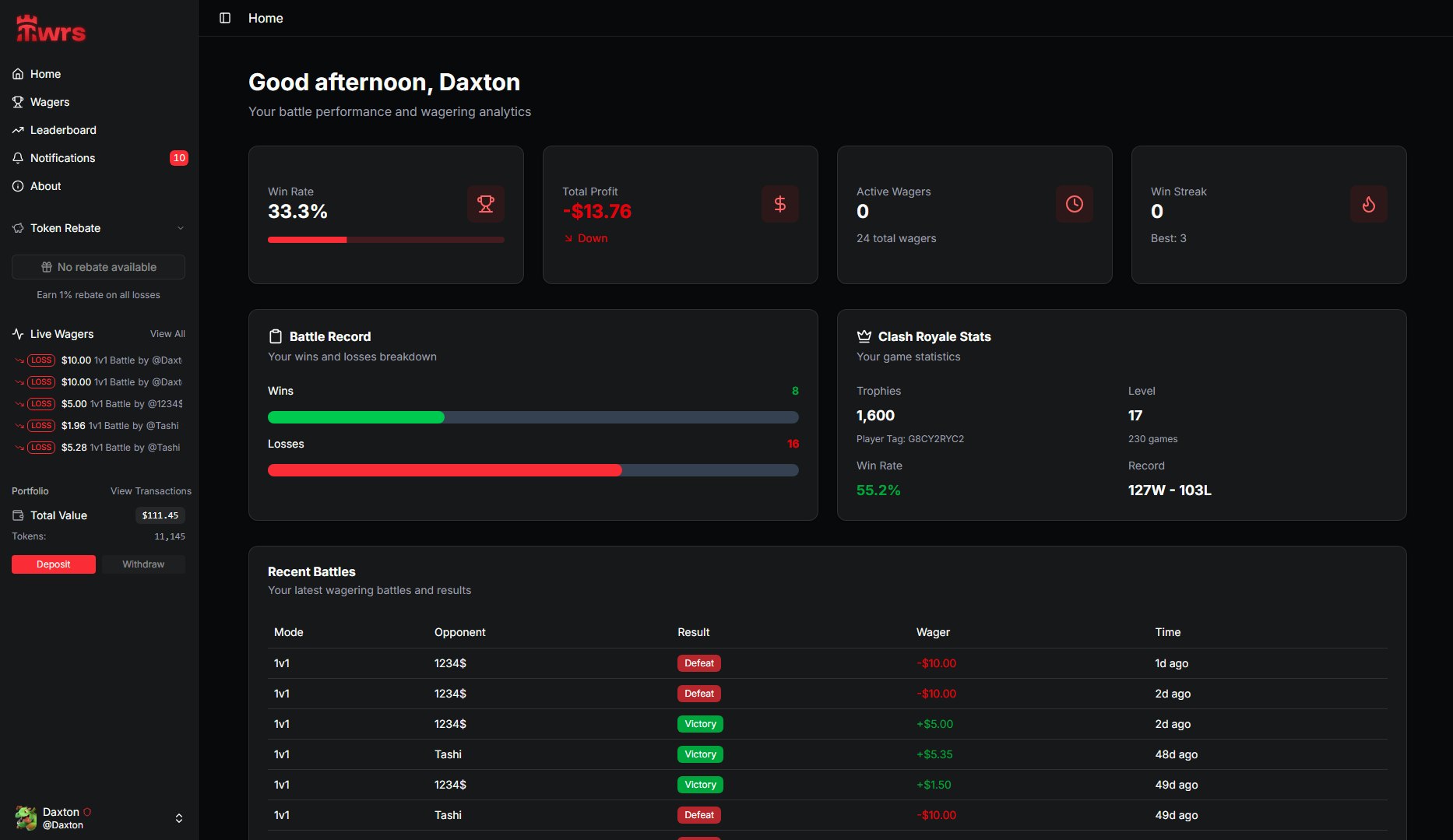The width and height of the screenshot is (1453, 840).
Task: Click the LOSS badge on the $1.96 wager
Action: pyautogui.click(x=41, y=426)
